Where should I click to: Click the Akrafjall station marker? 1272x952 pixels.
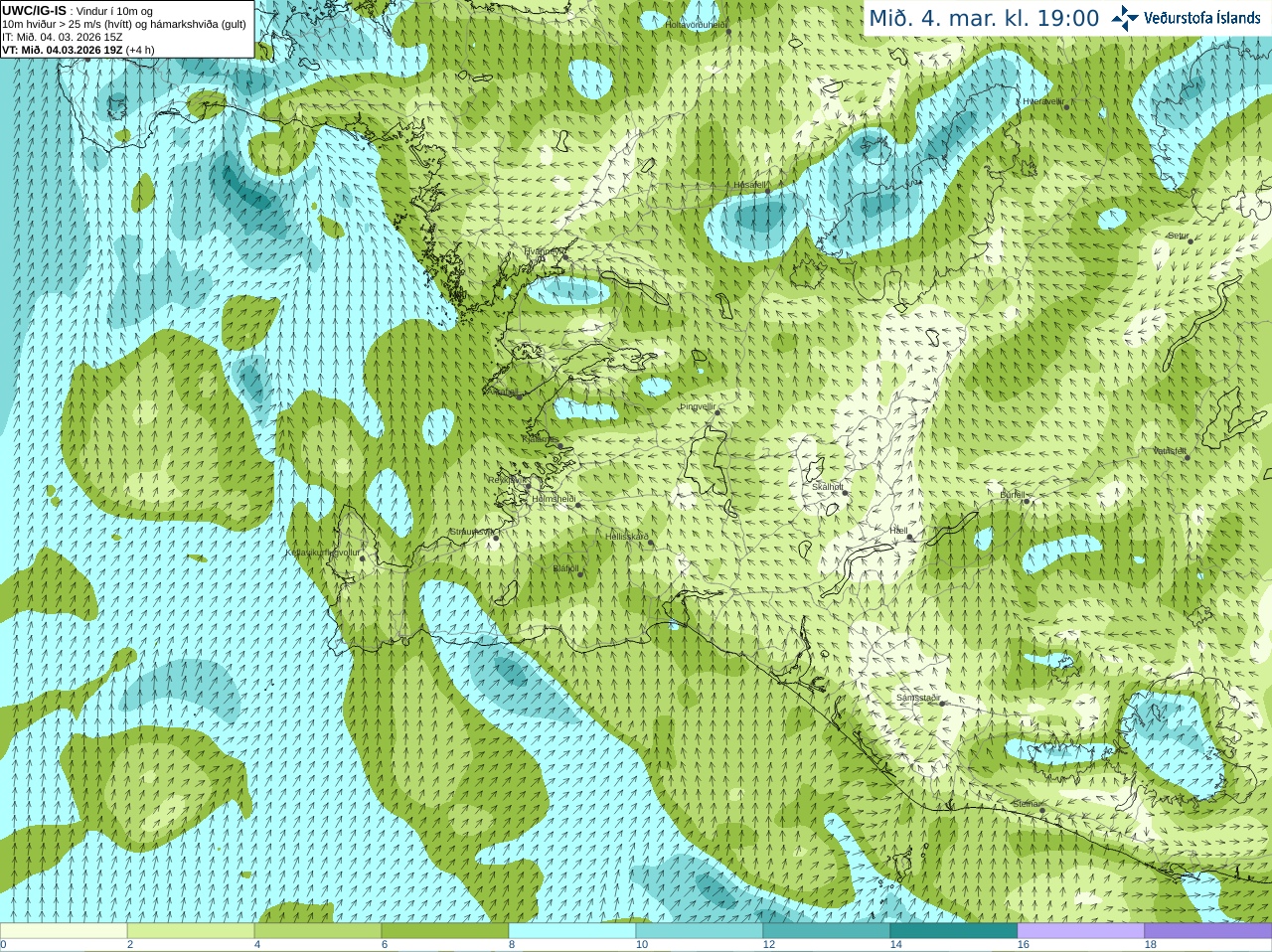pos(519,397)
